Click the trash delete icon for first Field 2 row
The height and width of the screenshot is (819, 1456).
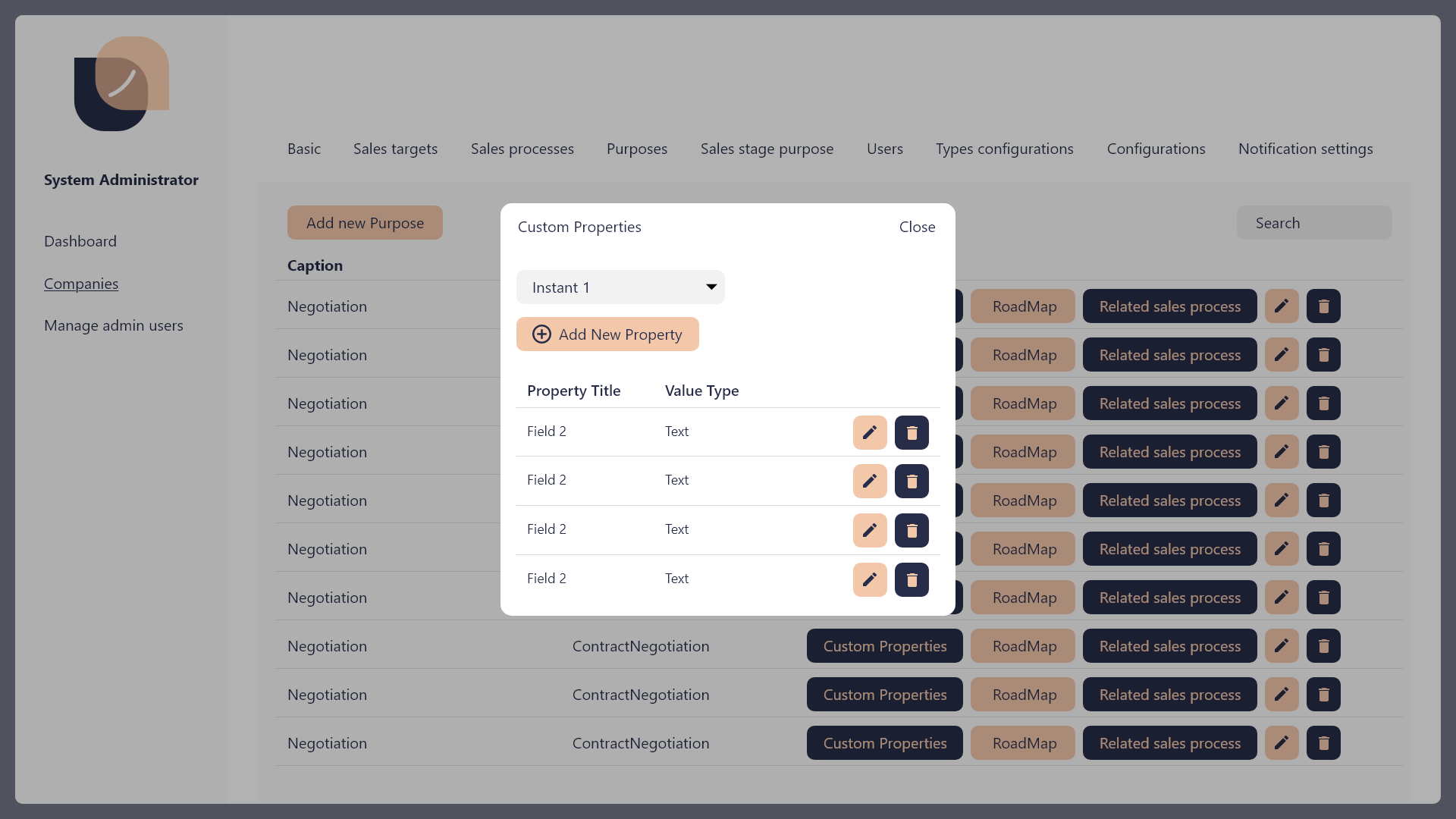[912, 432]
